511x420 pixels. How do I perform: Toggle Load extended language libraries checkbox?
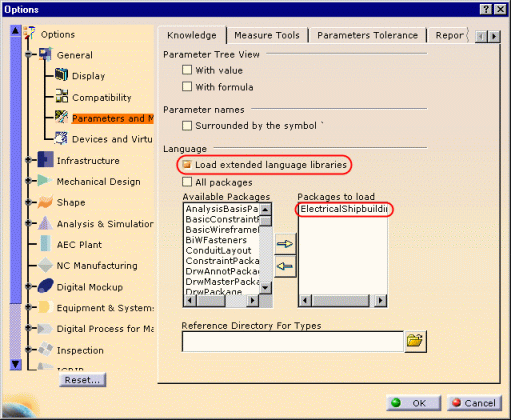(187, 165)
